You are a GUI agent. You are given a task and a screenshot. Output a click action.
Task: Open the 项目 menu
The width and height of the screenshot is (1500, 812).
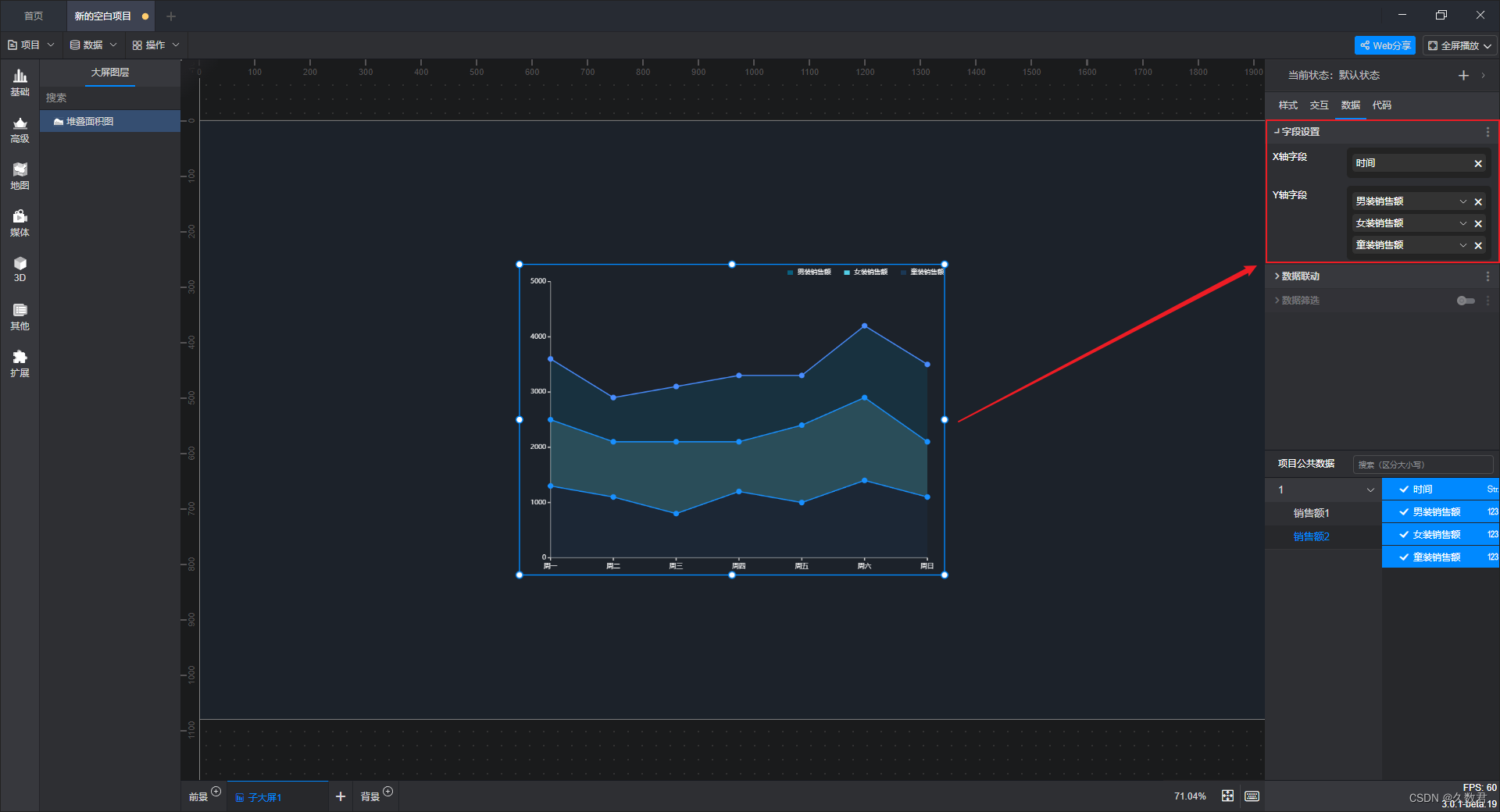click(30, 45)
